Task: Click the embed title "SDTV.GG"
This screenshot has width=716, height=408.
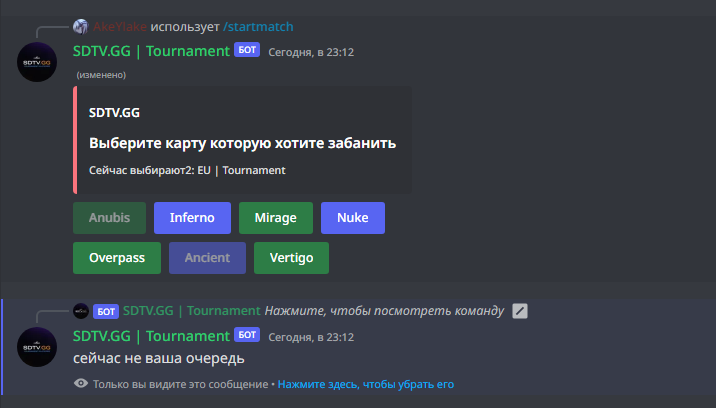Action: (114, 113)
